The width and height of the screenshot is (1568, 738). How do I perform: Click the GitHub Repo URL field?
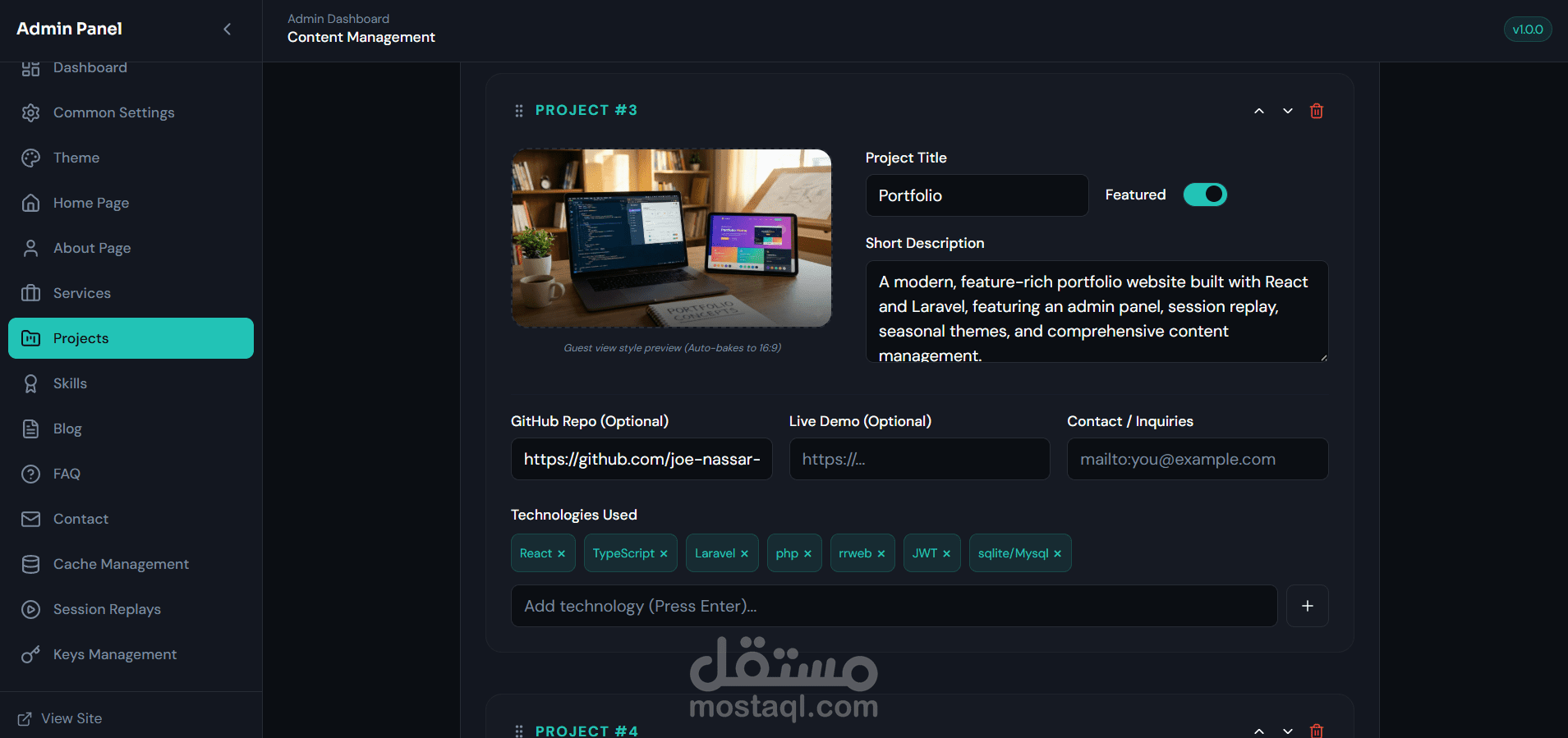[641, 459]
